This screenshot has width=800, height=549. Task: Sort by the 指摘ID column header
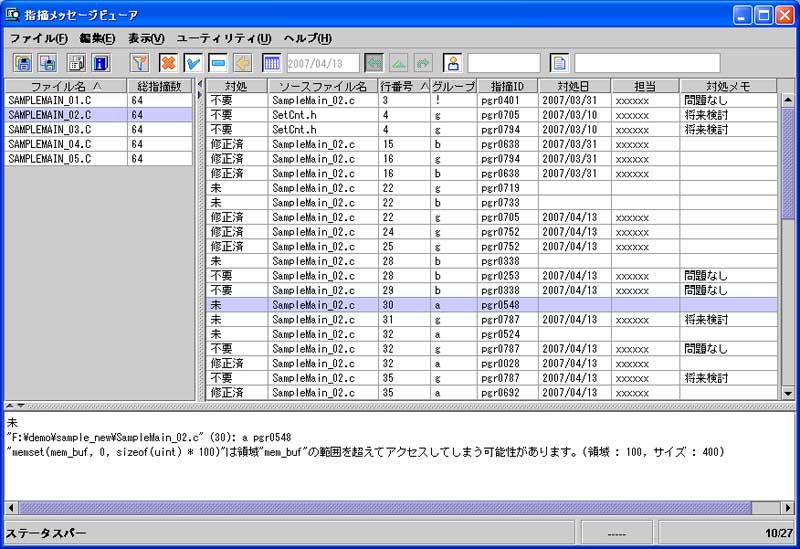pos(507,86)
